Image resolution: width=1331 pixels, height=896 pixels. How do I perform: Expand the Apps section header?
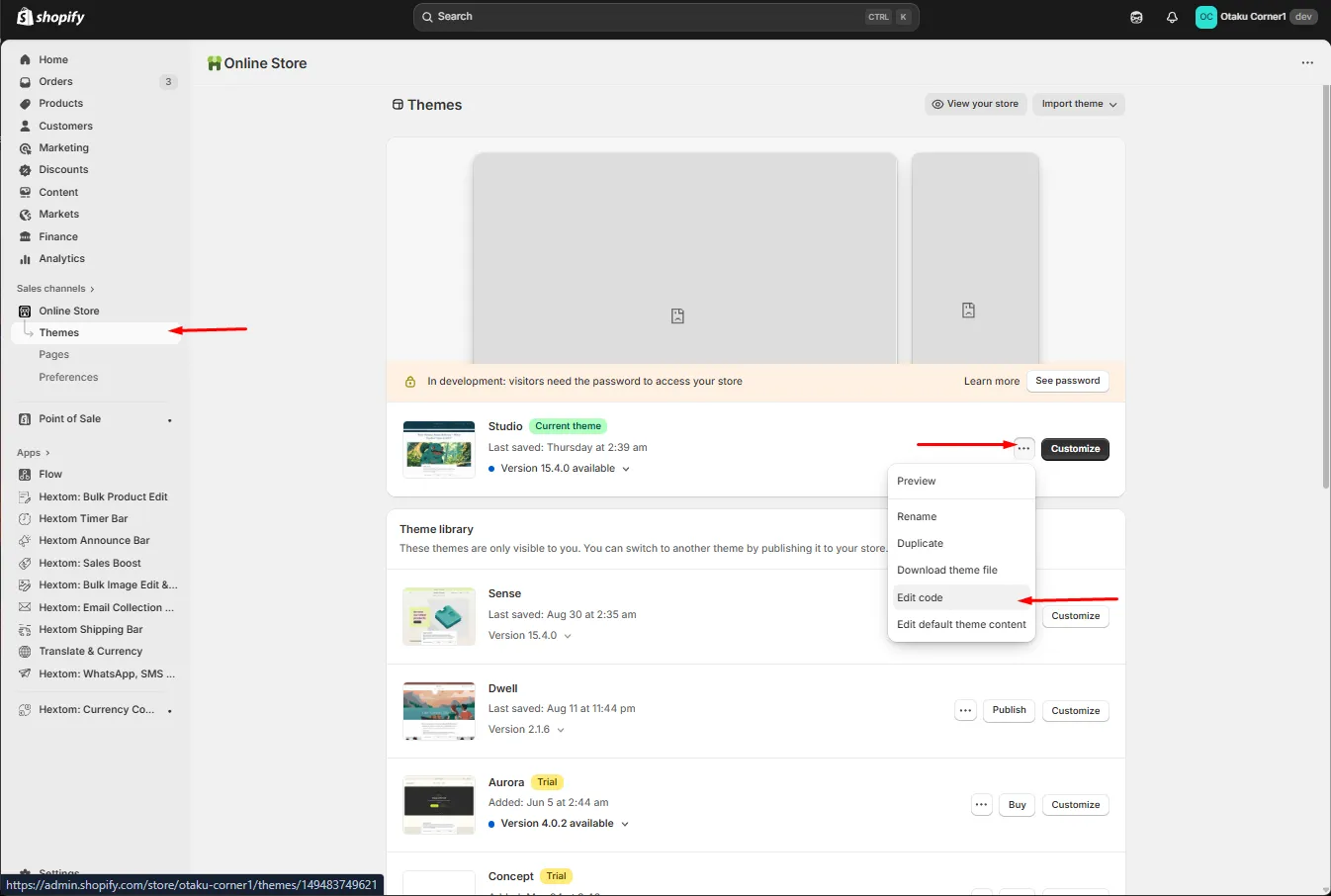coord(33,453)
